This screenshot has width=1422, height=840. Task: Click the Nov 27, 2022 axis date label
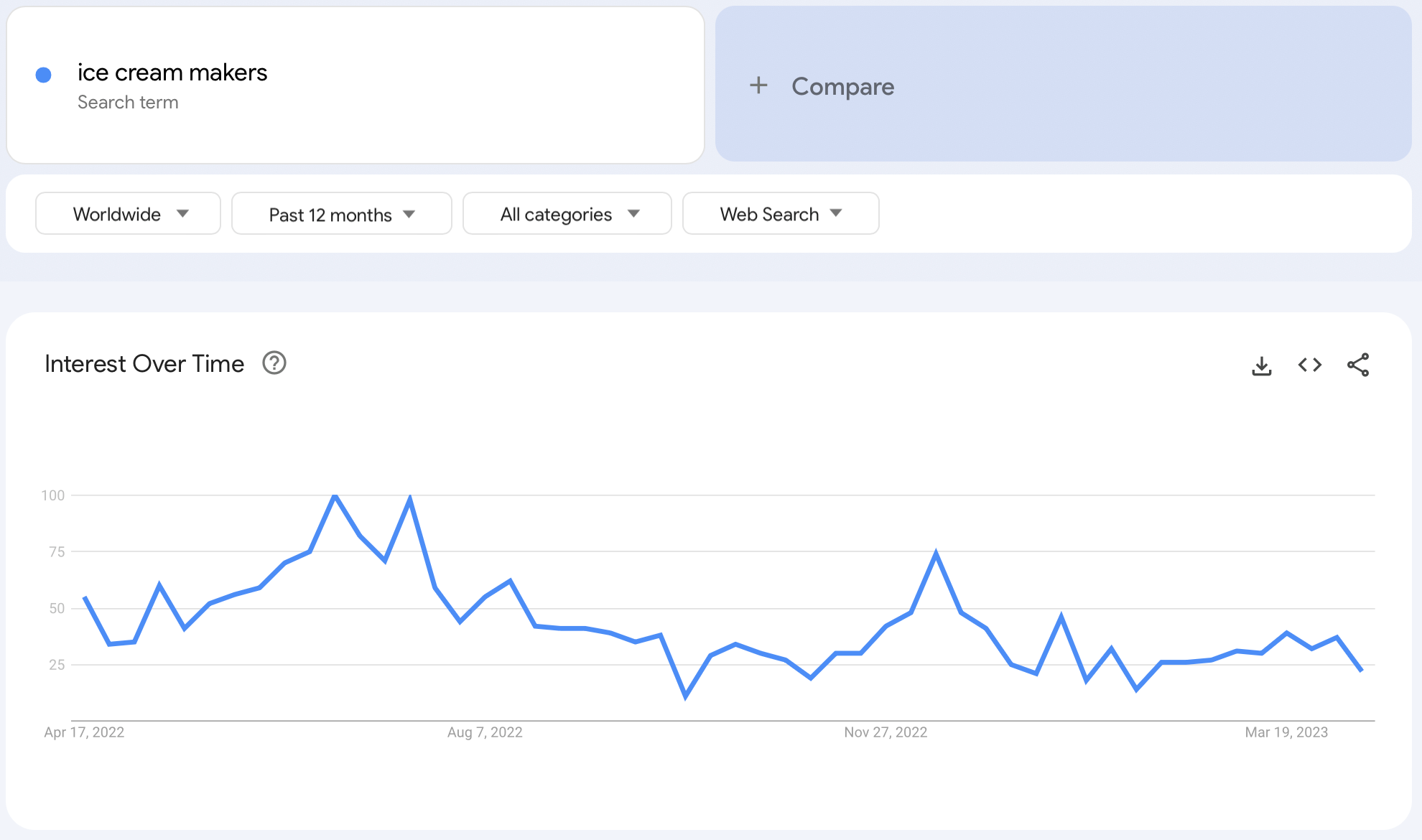(x=886, y=732)
